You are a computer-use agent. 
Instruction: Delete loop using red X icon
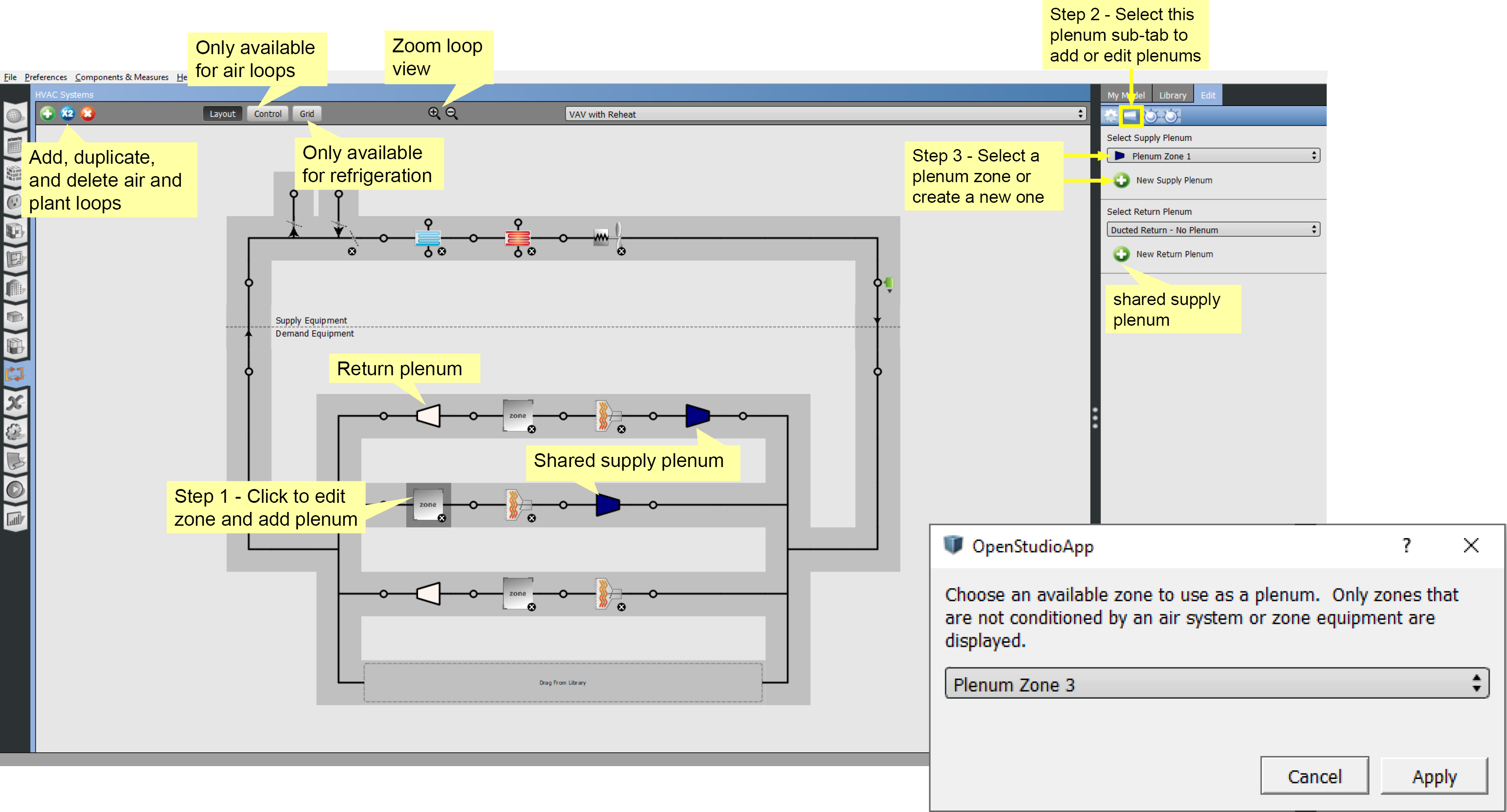pos(87,113)
